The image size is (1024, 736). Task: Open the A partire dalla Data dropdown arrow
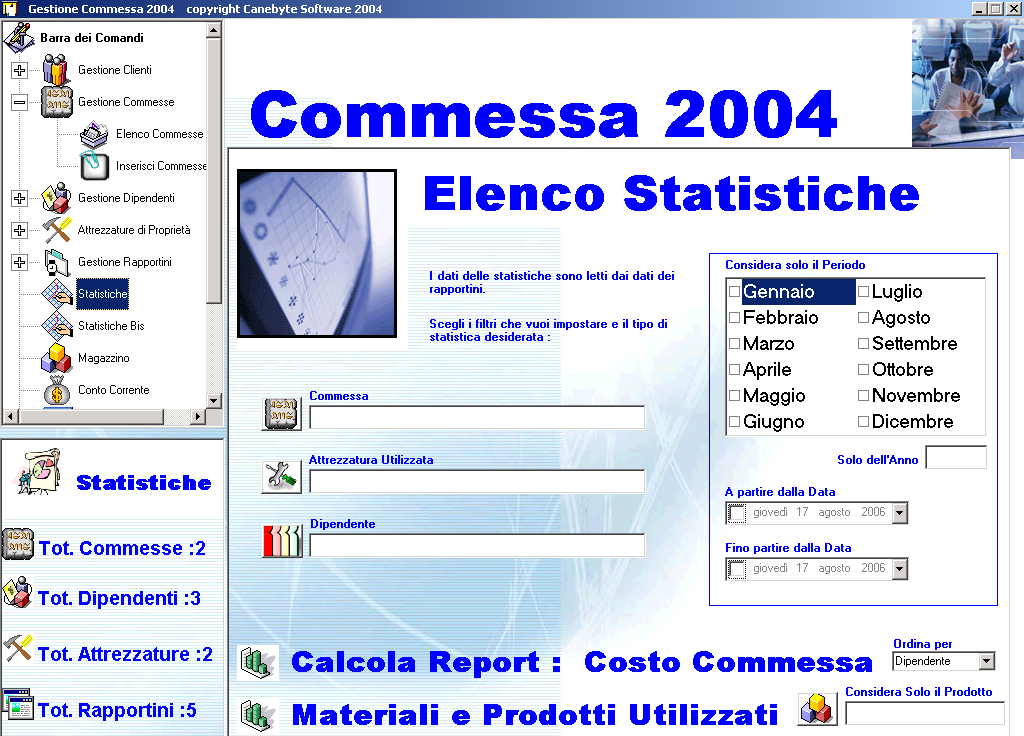[x=899, y=513]
